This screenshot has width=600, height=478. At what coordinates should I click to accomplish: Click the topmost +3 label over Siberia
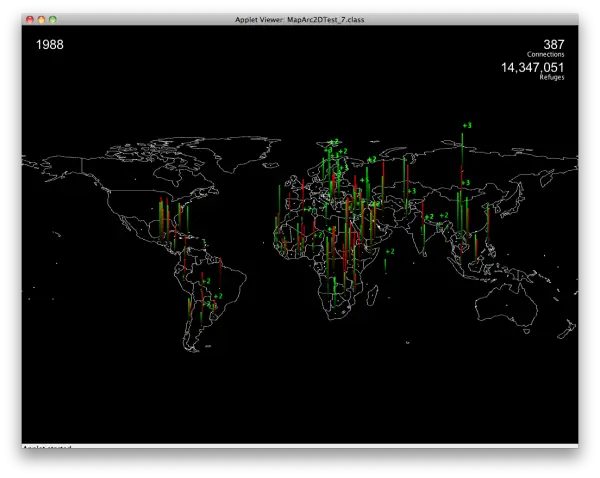467,125
